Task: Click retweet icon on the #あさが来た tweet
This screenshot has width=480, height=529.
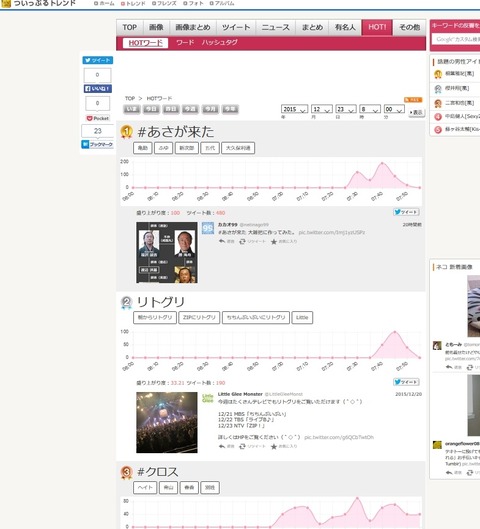Action: pos(242,241)
